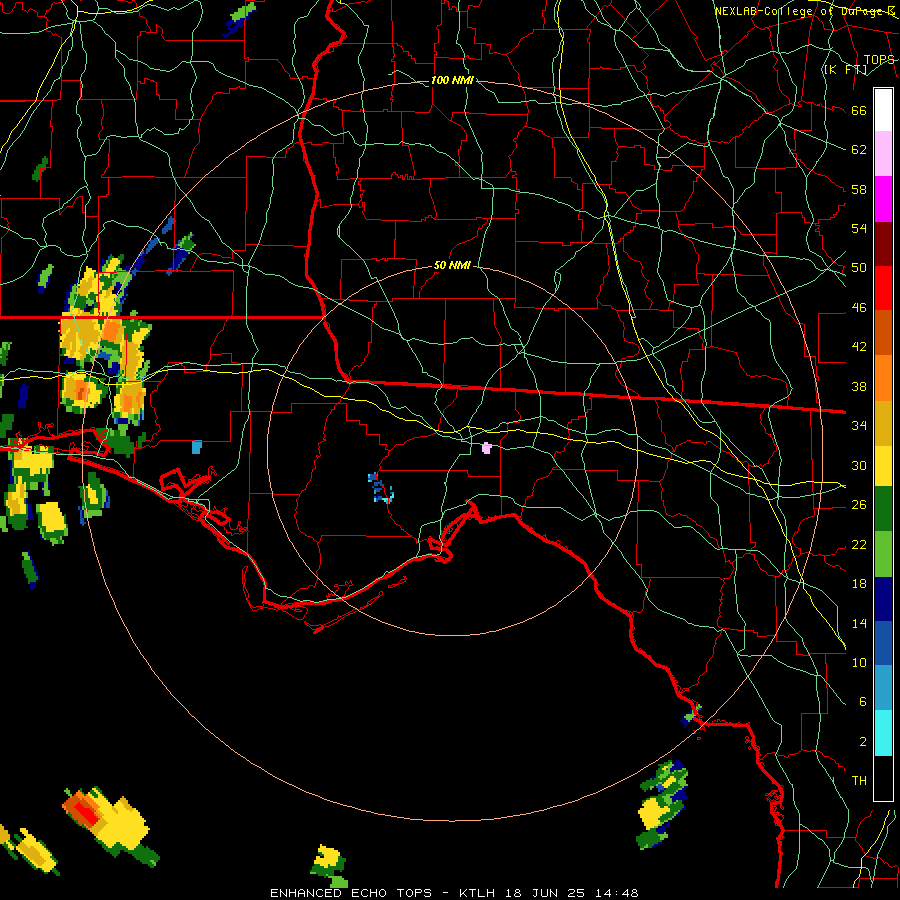This screenshot has height=900, width=900.
Task: Click the white swatch at the top of the TOPS legend
Action: tap(883, 110)
